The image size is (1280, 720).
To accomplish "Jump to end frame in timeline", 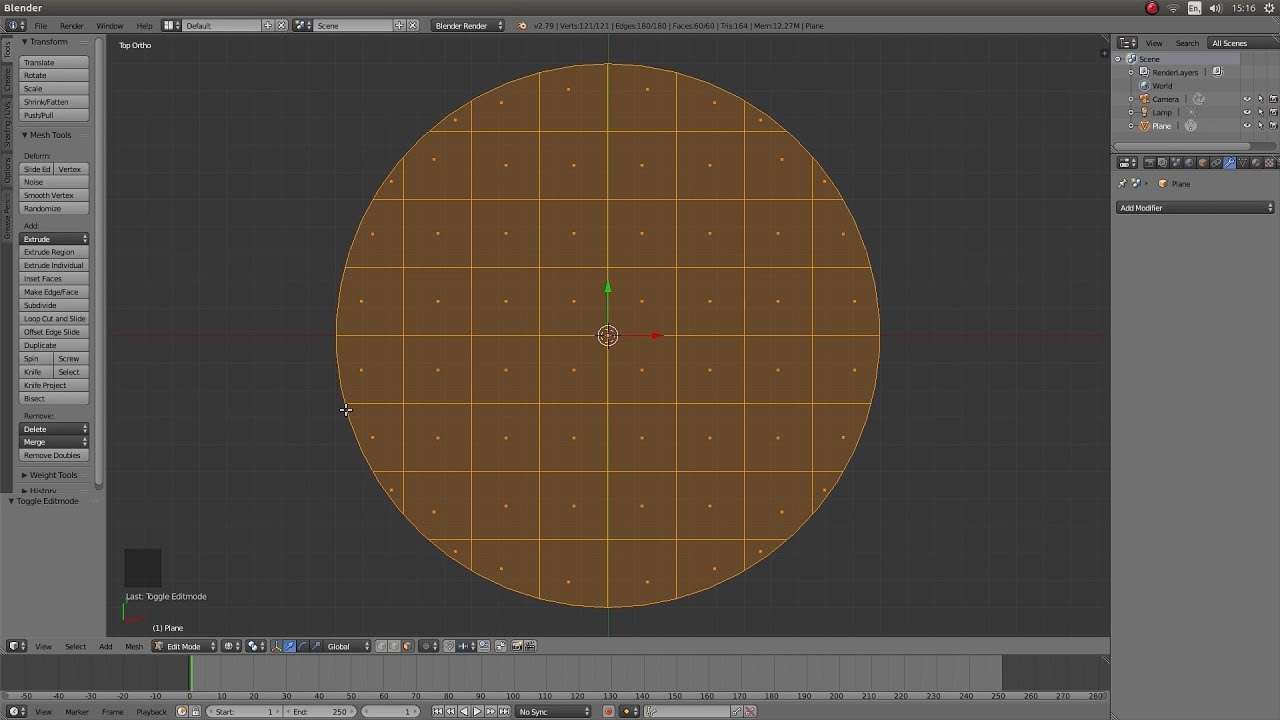I will coord(503,712).
